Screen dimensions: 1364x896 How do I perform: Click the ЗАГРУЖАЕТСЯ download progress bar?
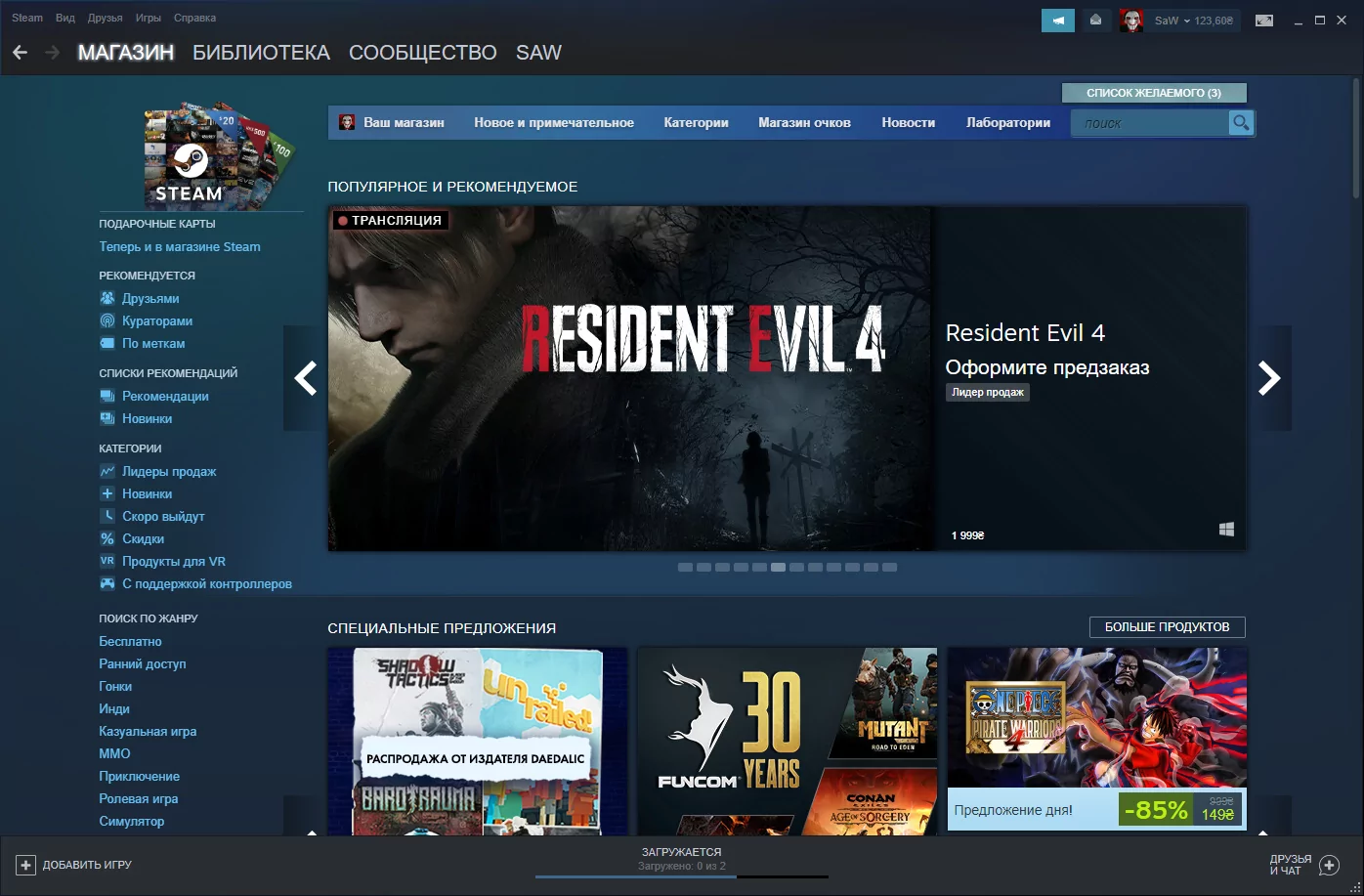[x=682, y=876]
